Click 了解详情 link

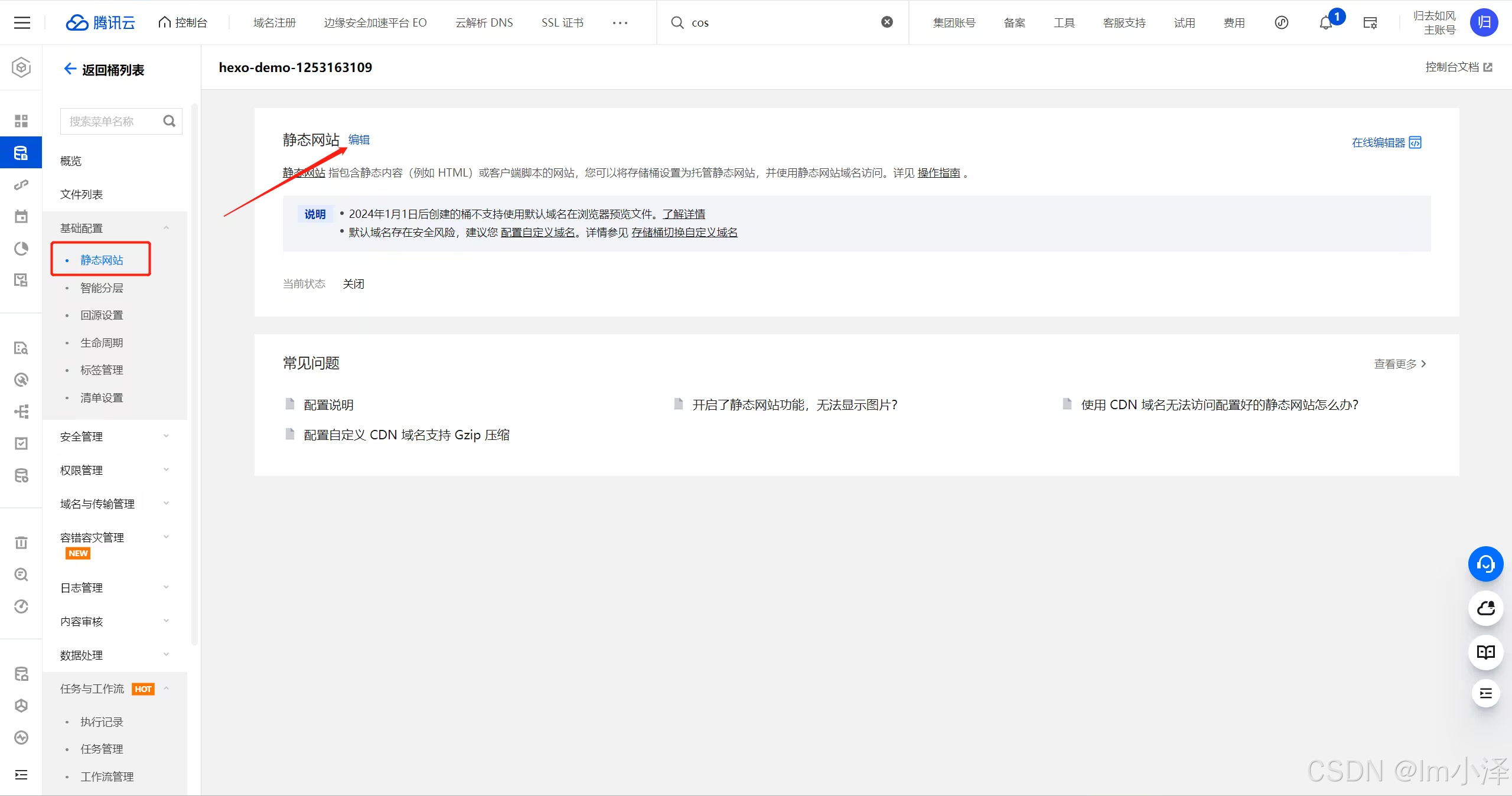[684, 214]
